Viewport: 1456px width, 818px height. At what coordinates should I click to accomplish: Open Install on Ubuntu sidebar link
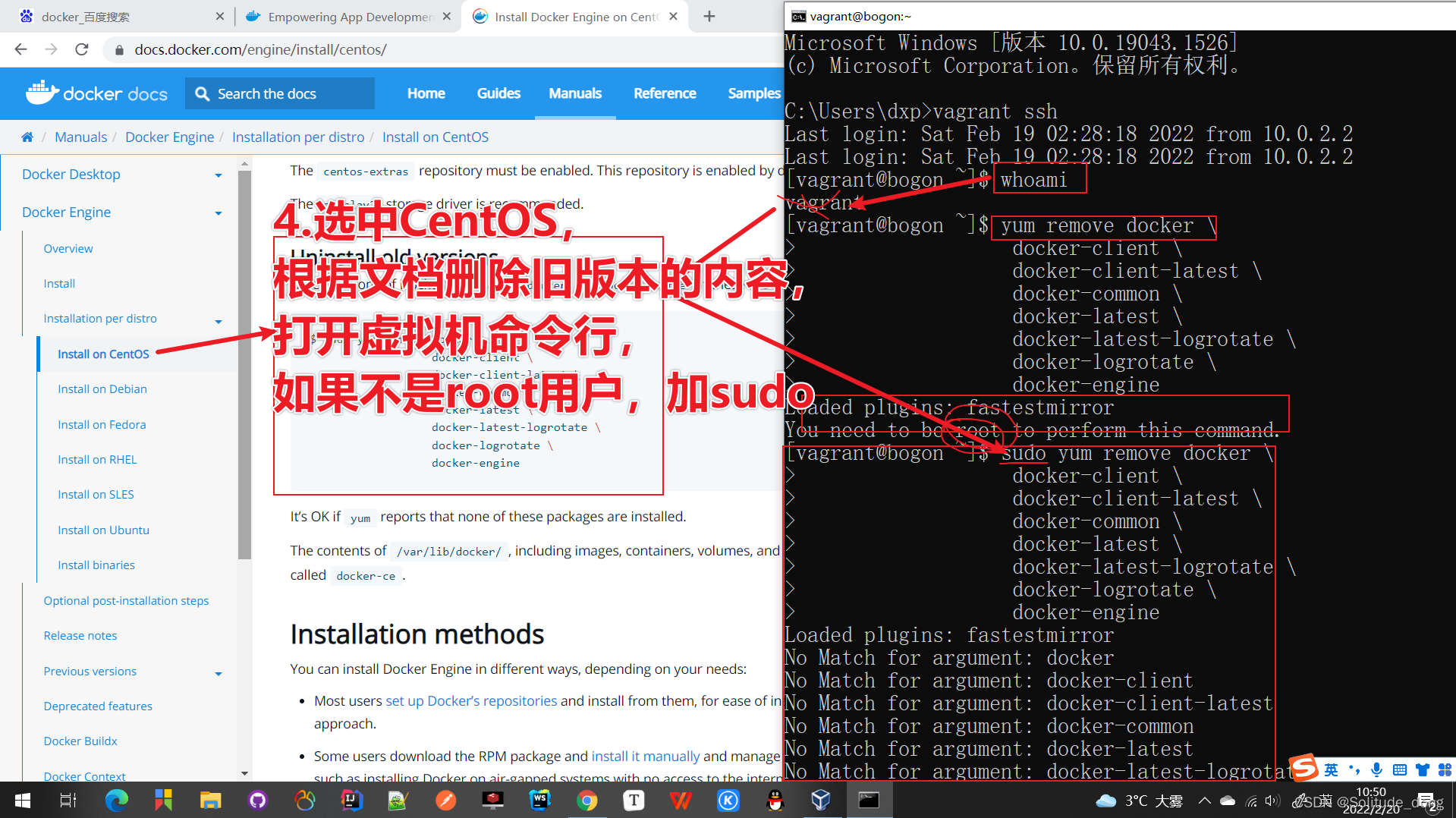pyautogui.click(x=103, y=530)
